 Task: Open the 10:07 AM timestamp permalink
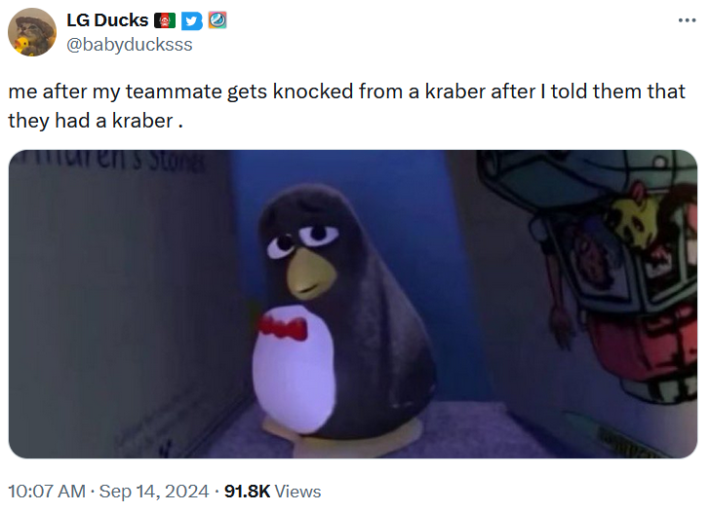(47, 491)
